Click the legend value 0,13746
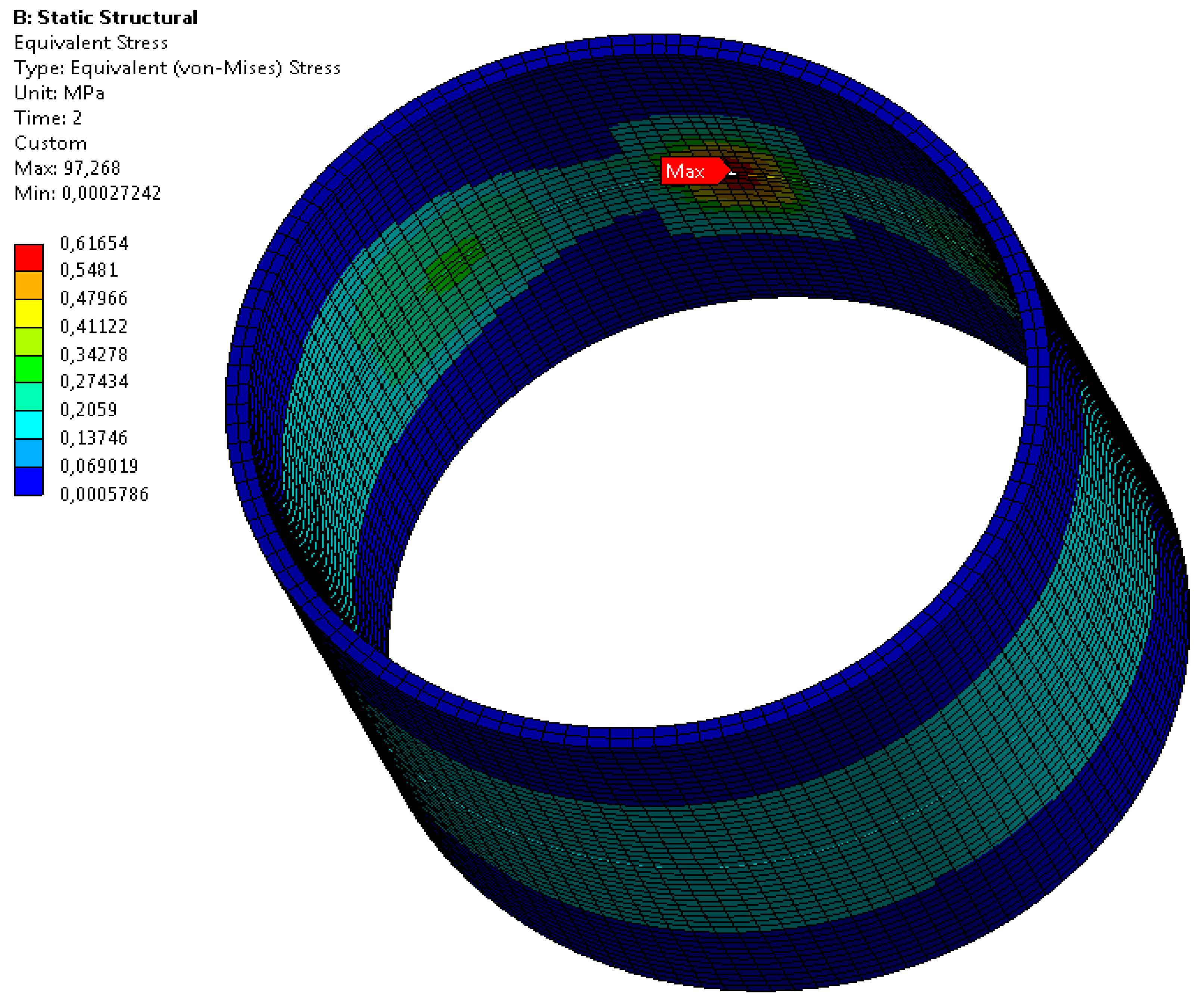The image size is (1204, 1002). tap(94, 438)
